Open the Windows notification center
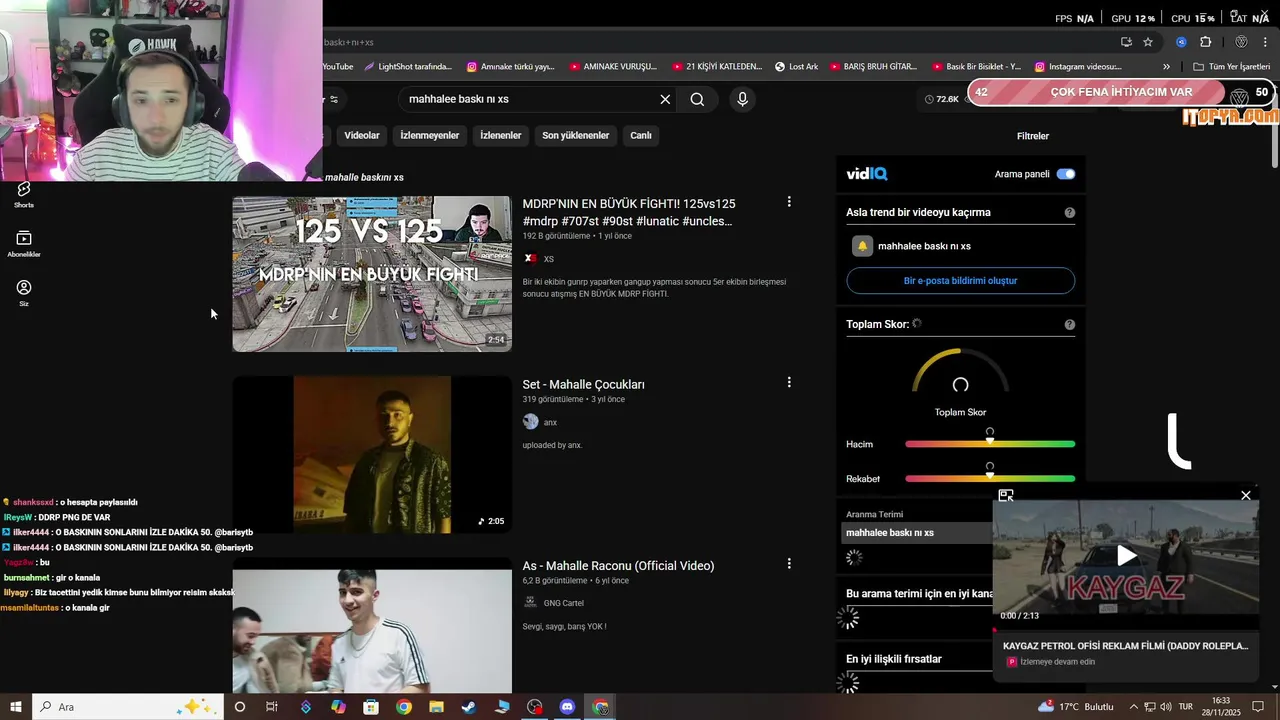 1259,707
